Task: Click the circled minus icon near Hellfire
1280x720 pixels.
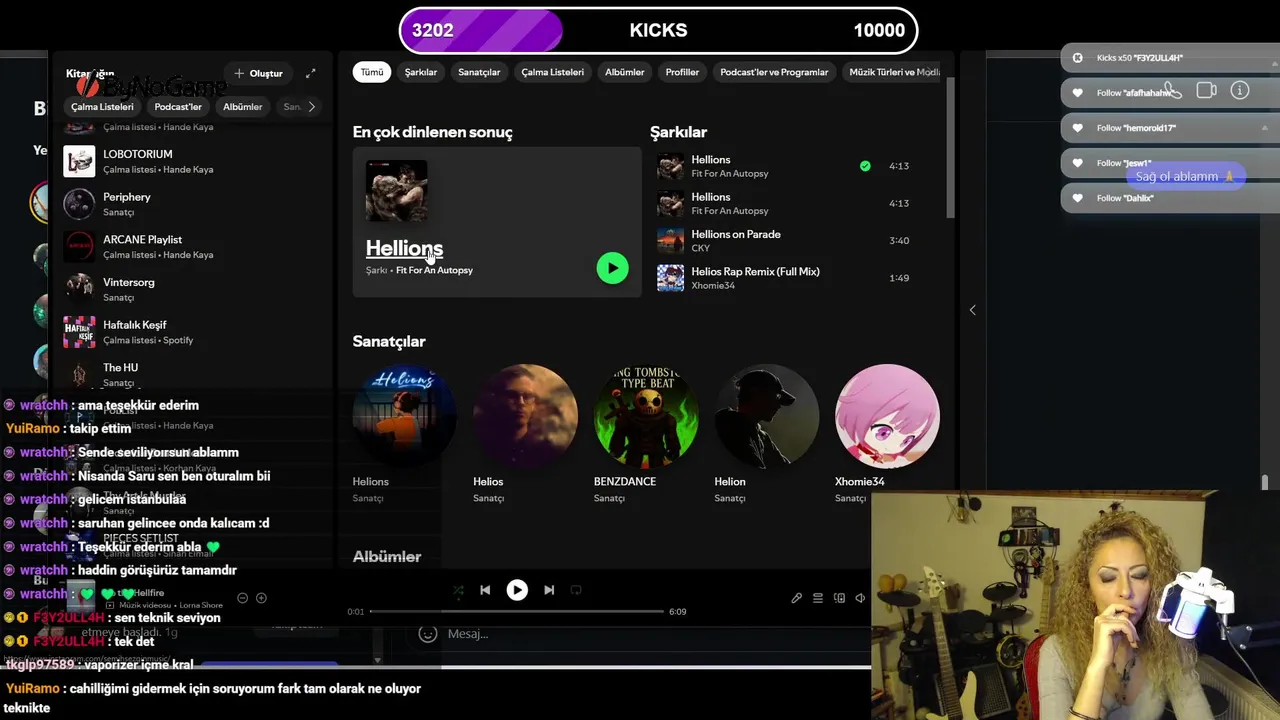Action: [242, 598]
